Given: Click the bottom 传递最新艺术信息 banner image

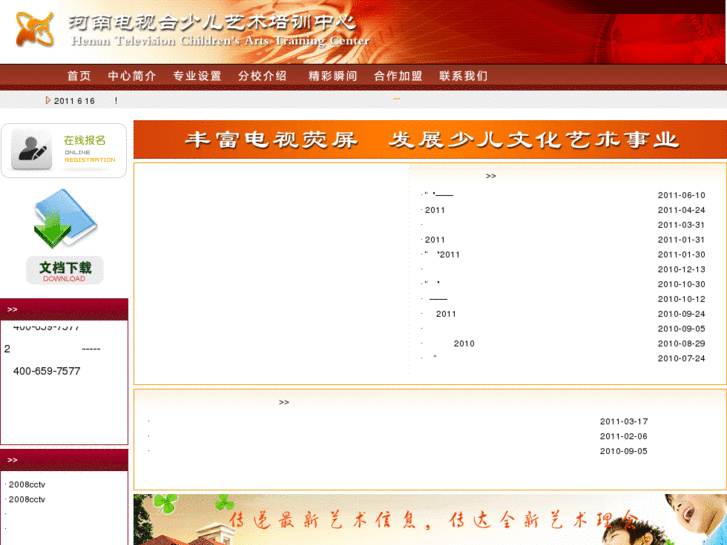Looking at the screenshot, I should [430, 519].
